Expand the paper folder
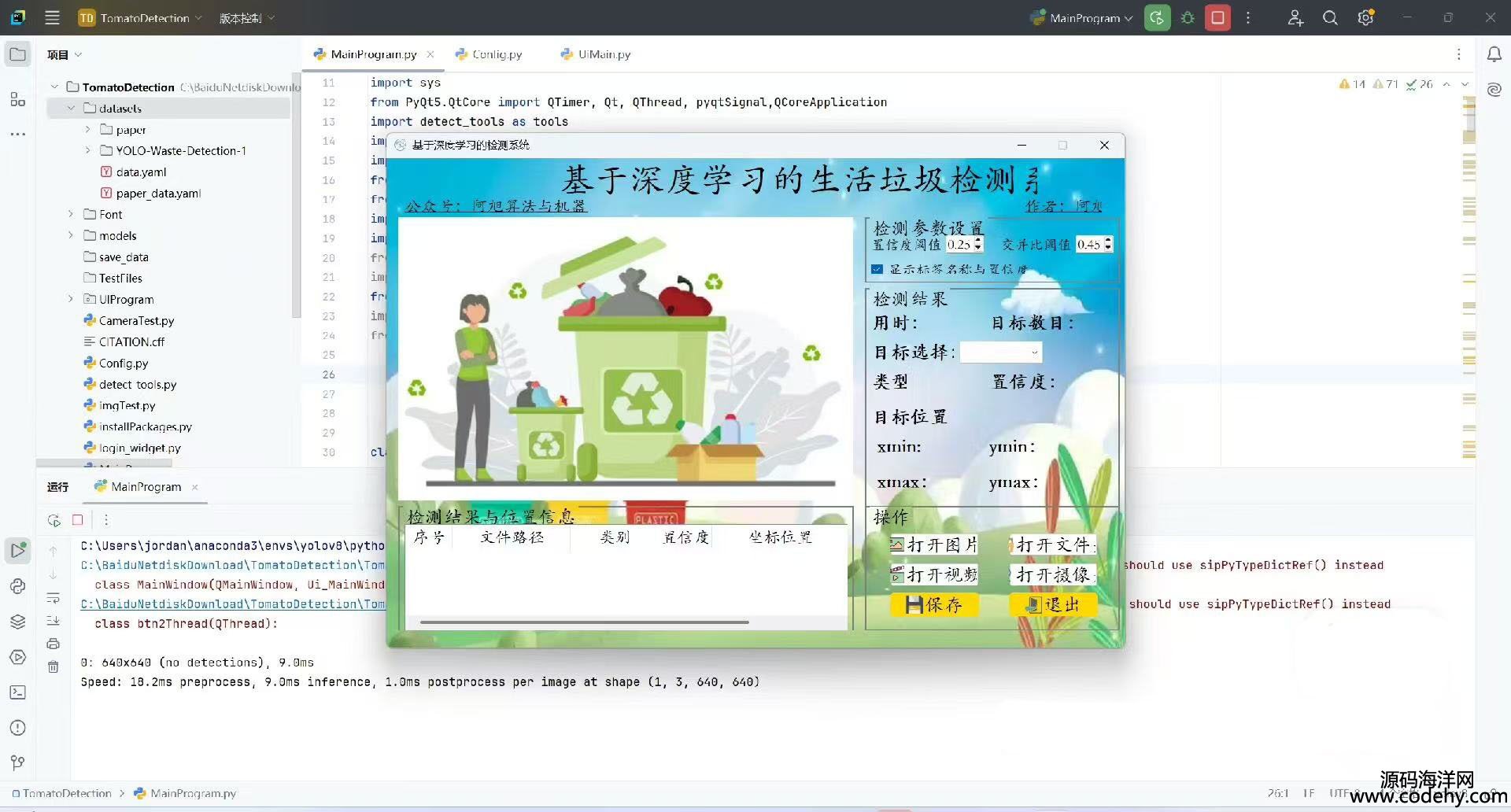 pyautogui.click(x=88, y=129)
